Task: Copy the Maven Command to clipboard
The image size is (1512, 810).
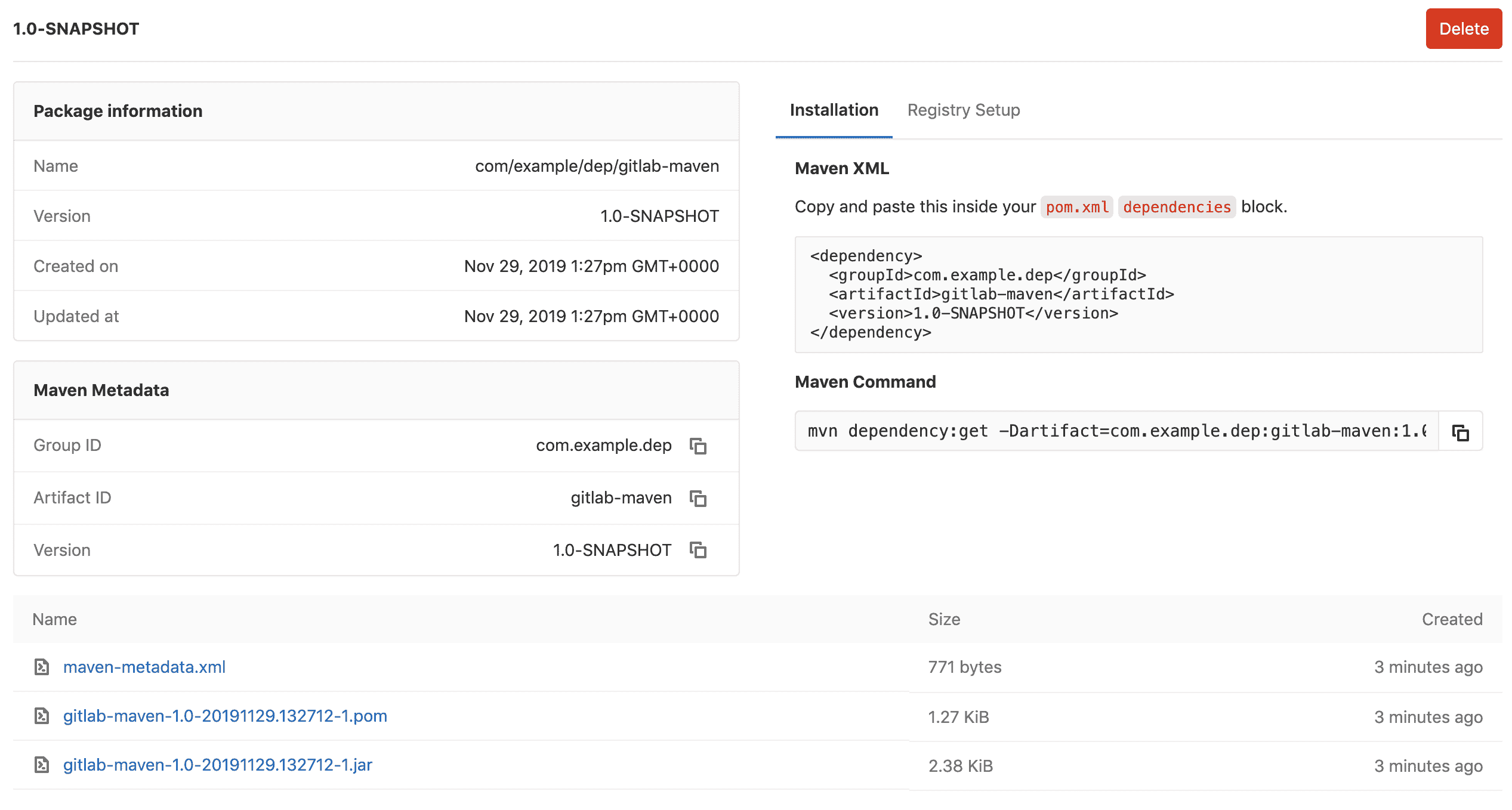Action: pyautogui.click(x=1459, y=431)
